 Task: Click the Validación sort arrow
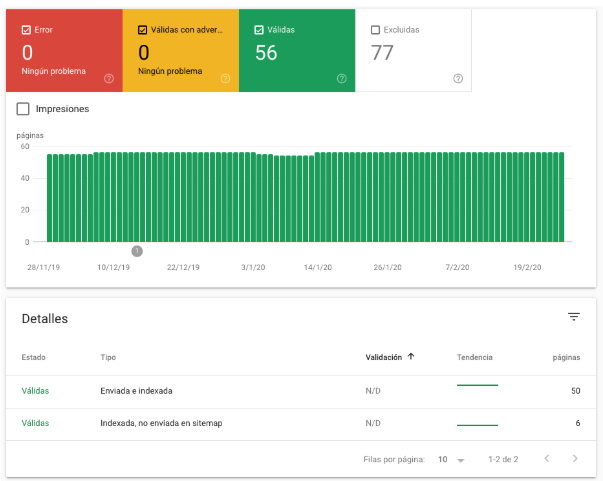[411, 357]
